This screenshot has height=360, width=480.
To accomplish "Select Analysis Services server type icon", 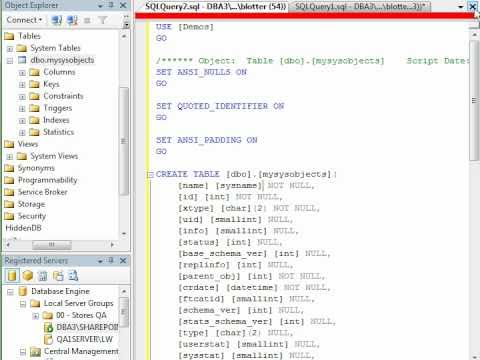I will coord(28,276).
